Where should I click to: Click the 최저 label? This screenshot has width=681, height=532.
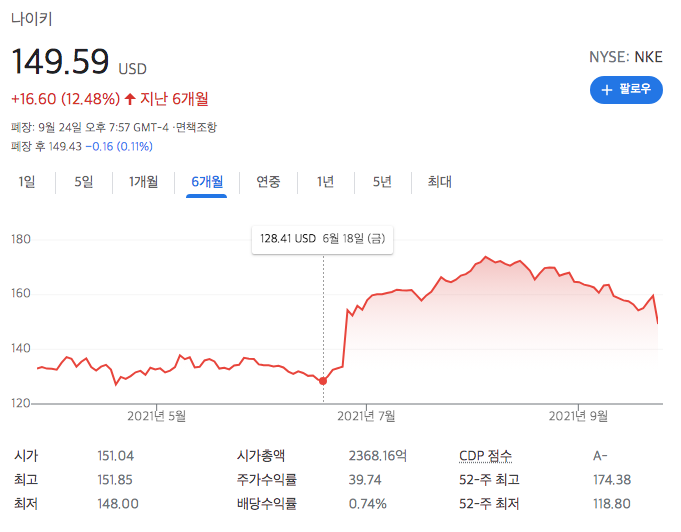26,504
